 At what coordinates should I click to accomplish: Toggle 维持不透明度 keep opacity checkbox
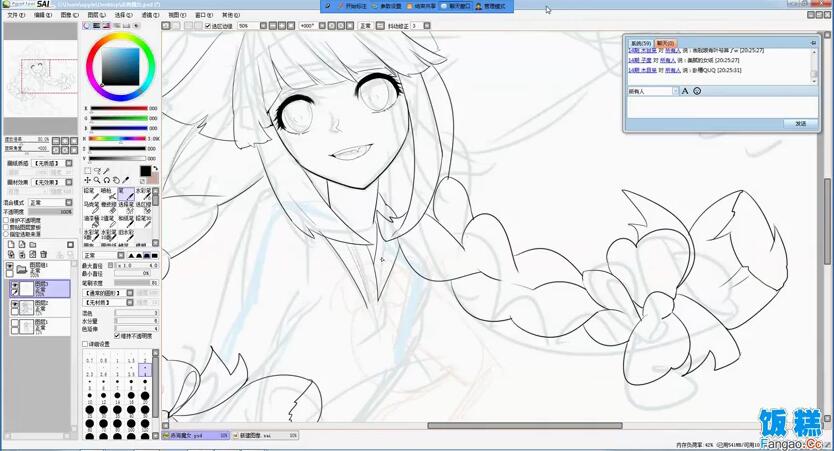(116, 336)
